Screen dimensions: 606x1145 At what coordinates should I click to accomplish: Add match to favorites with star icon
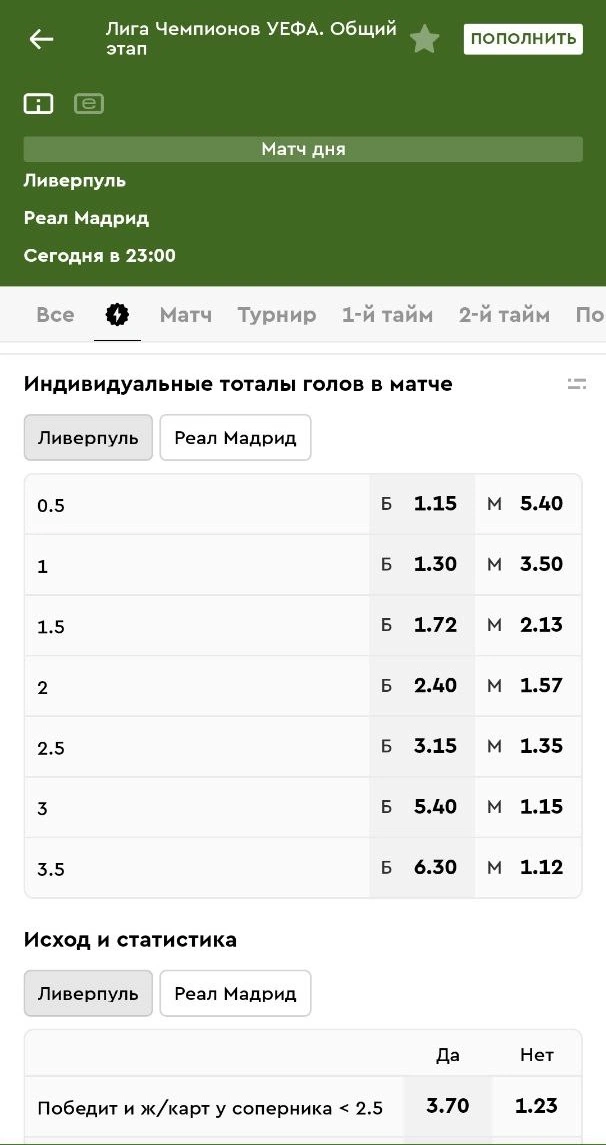click(x=425, y=39)
